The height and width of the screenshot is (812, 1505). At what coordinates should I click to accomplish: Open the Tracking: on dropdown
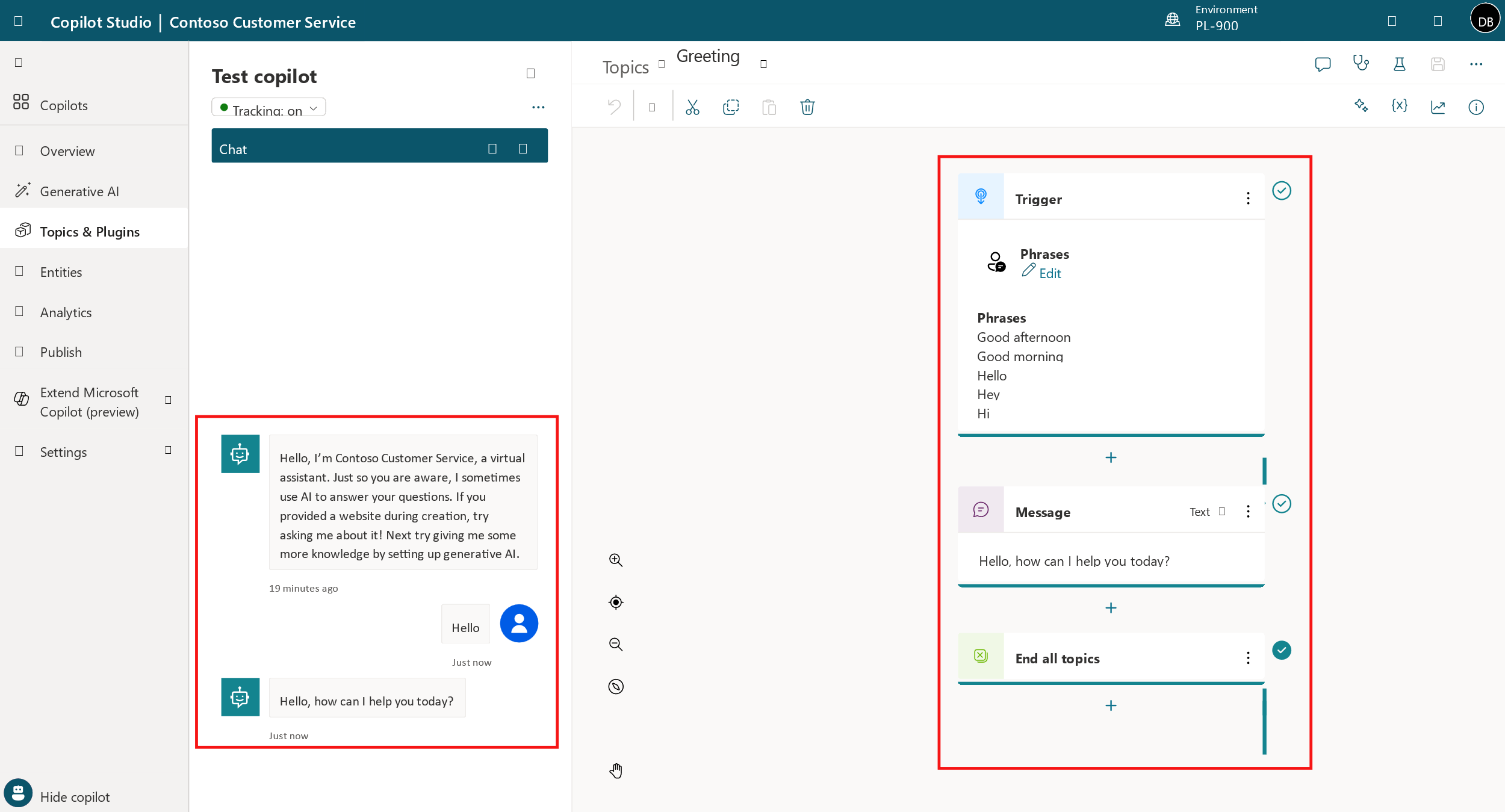pyautogui.click(x=268, y=108)
